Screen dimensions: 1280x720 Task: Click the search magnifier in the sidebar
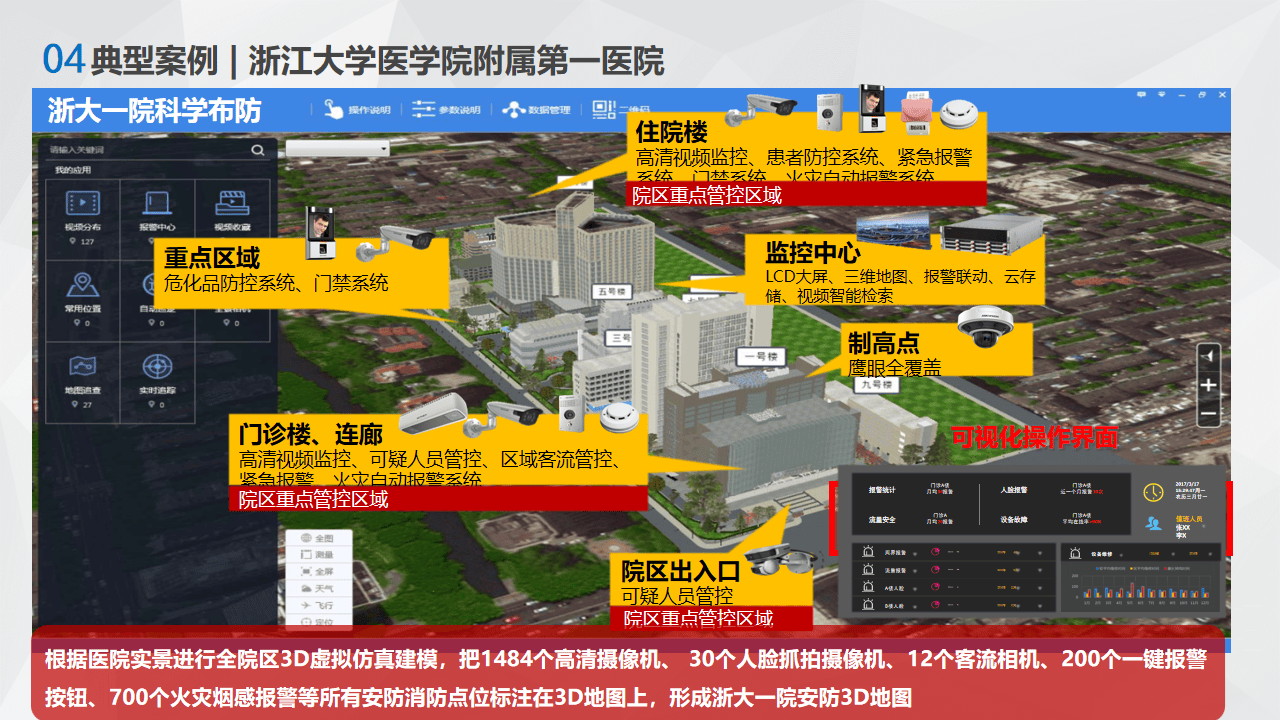[258, 150]
